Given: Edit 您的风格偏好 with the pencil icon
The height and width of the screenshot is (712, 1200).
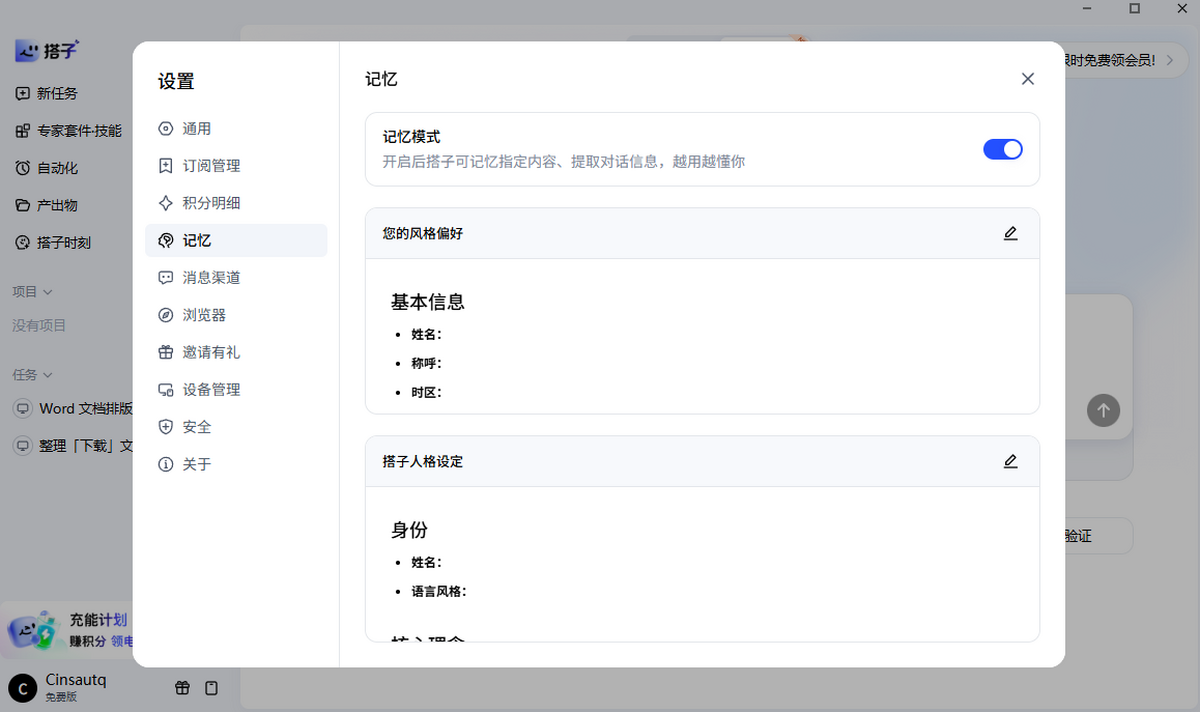Looking at the screenshot, I should click(x=1010, y=233).
